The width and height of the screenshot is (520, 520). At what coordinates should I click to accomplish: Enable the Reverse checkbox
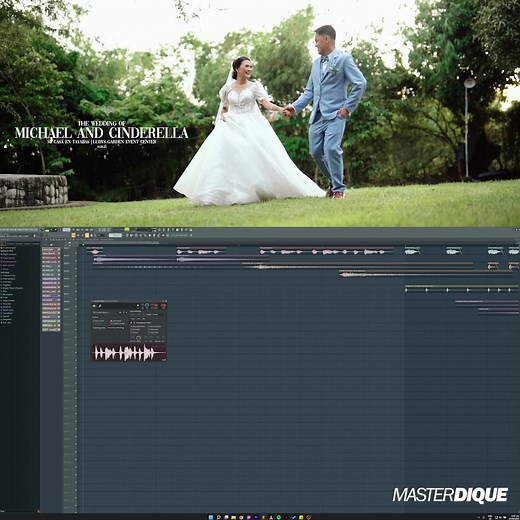coord(135,332)
